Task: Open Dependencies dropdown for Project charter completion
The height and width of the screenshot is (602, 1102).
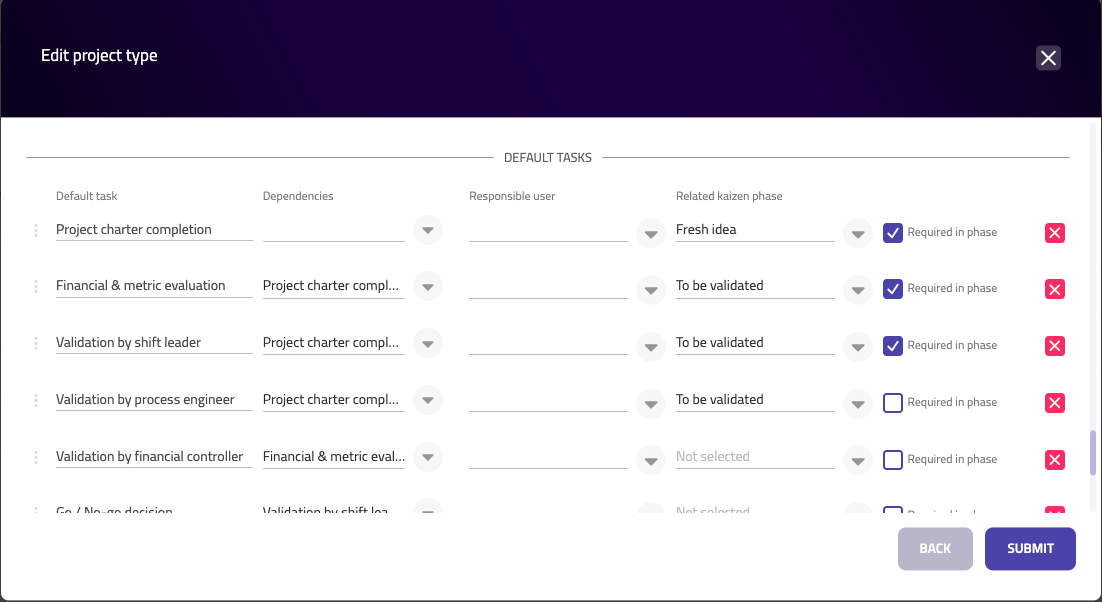Action: pos(427,230)
